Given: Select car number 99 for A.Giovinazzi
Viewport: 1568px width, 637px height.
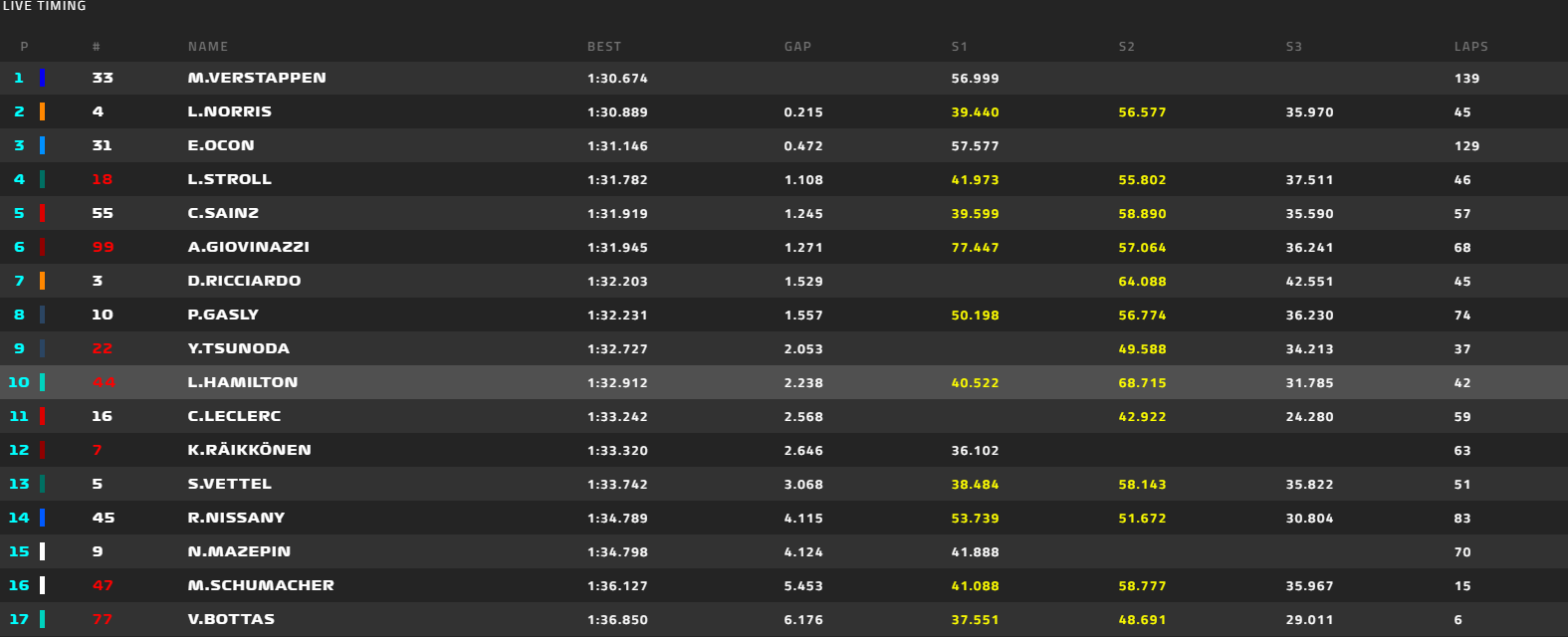Looking at the screenshot, I should (x=103, y=247).
